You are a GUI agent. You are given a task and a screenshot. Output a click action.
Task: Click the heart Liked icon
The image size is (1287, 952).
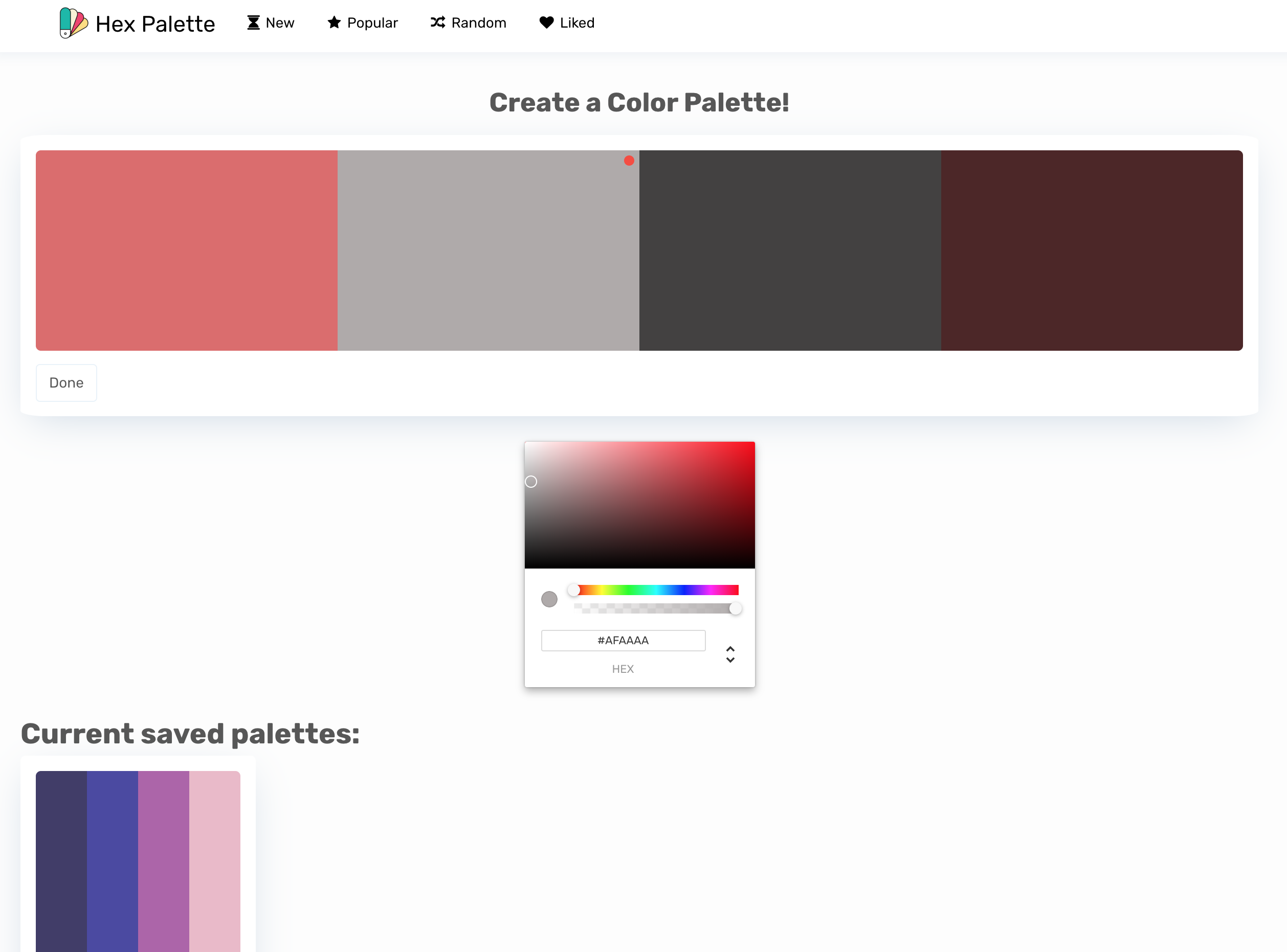(546, 22)
